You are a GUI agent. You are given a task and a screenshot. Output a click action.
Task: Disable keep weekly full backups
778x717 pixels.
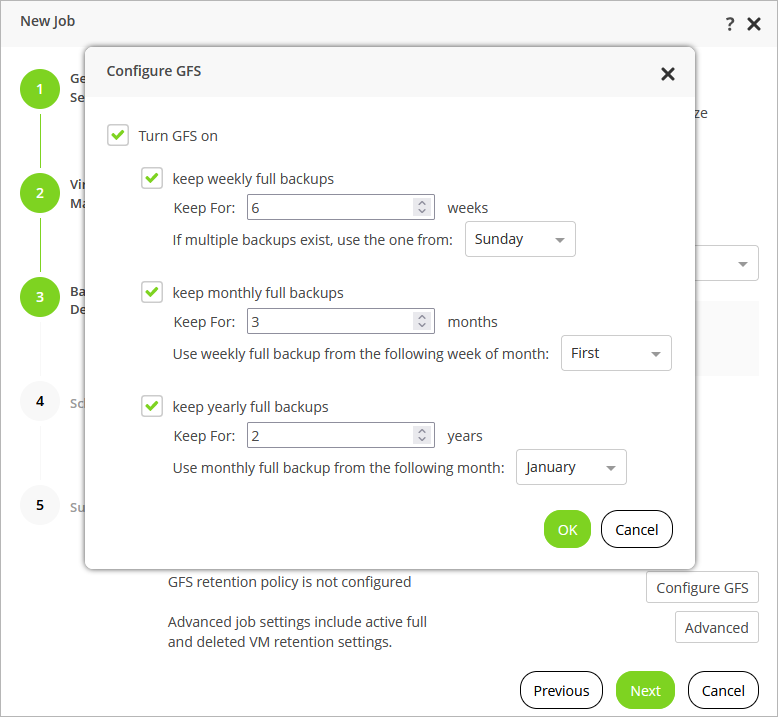pyautogui.click(x=152, y=179)
